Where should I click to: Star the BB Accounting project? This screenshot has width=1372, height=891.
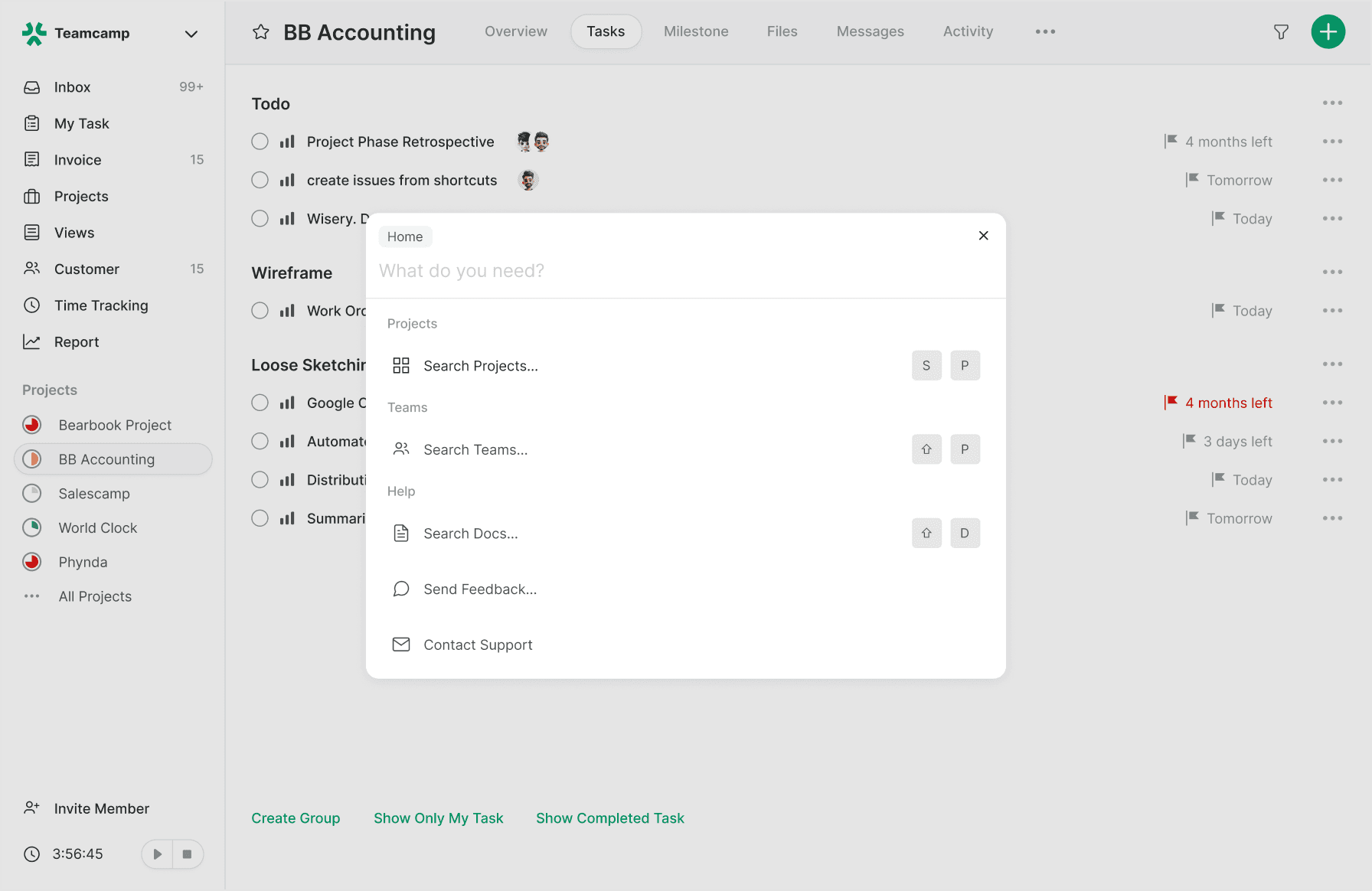point(261,32)
